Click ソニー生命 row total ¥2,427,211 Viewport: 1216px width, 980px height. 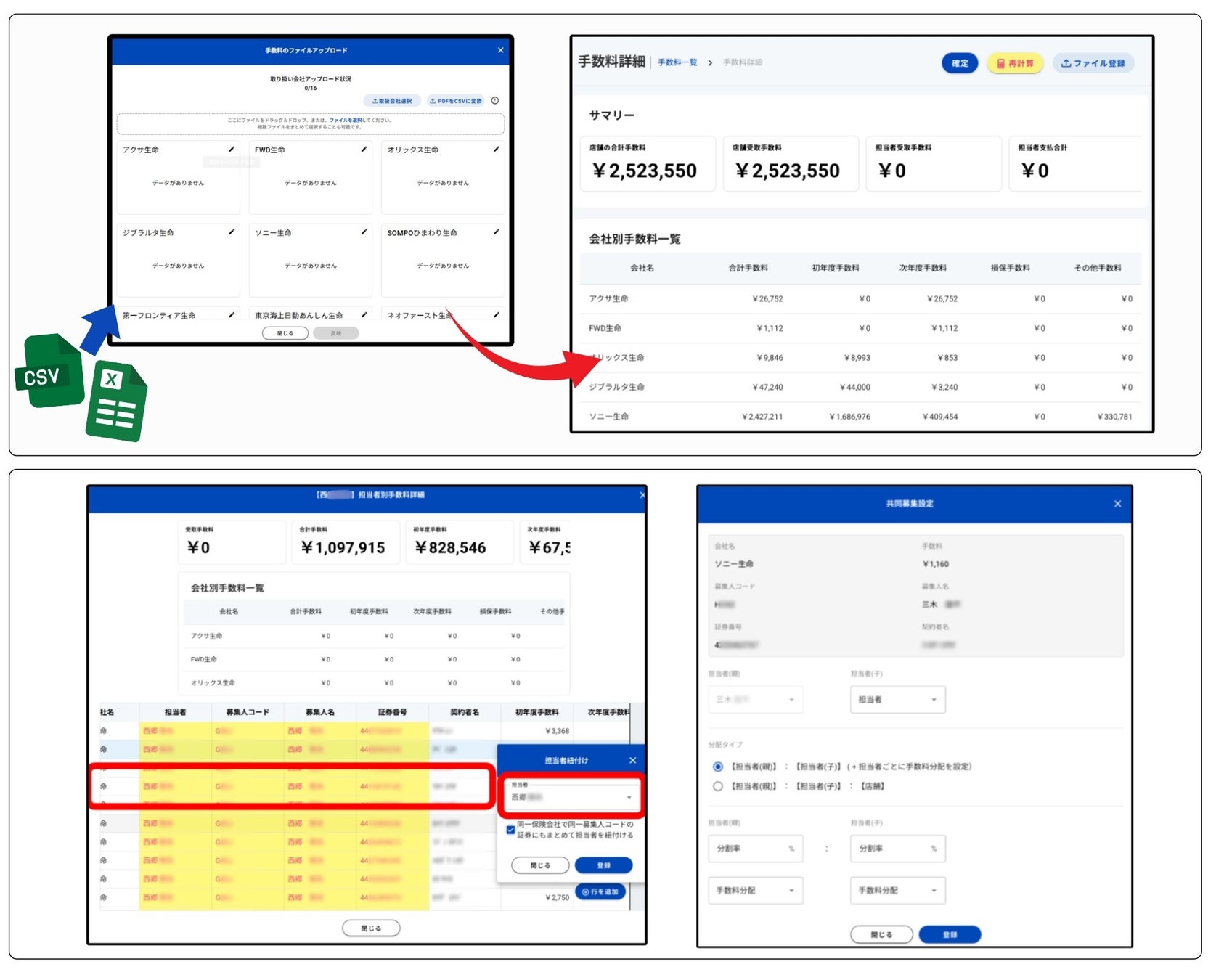(762, 417)
